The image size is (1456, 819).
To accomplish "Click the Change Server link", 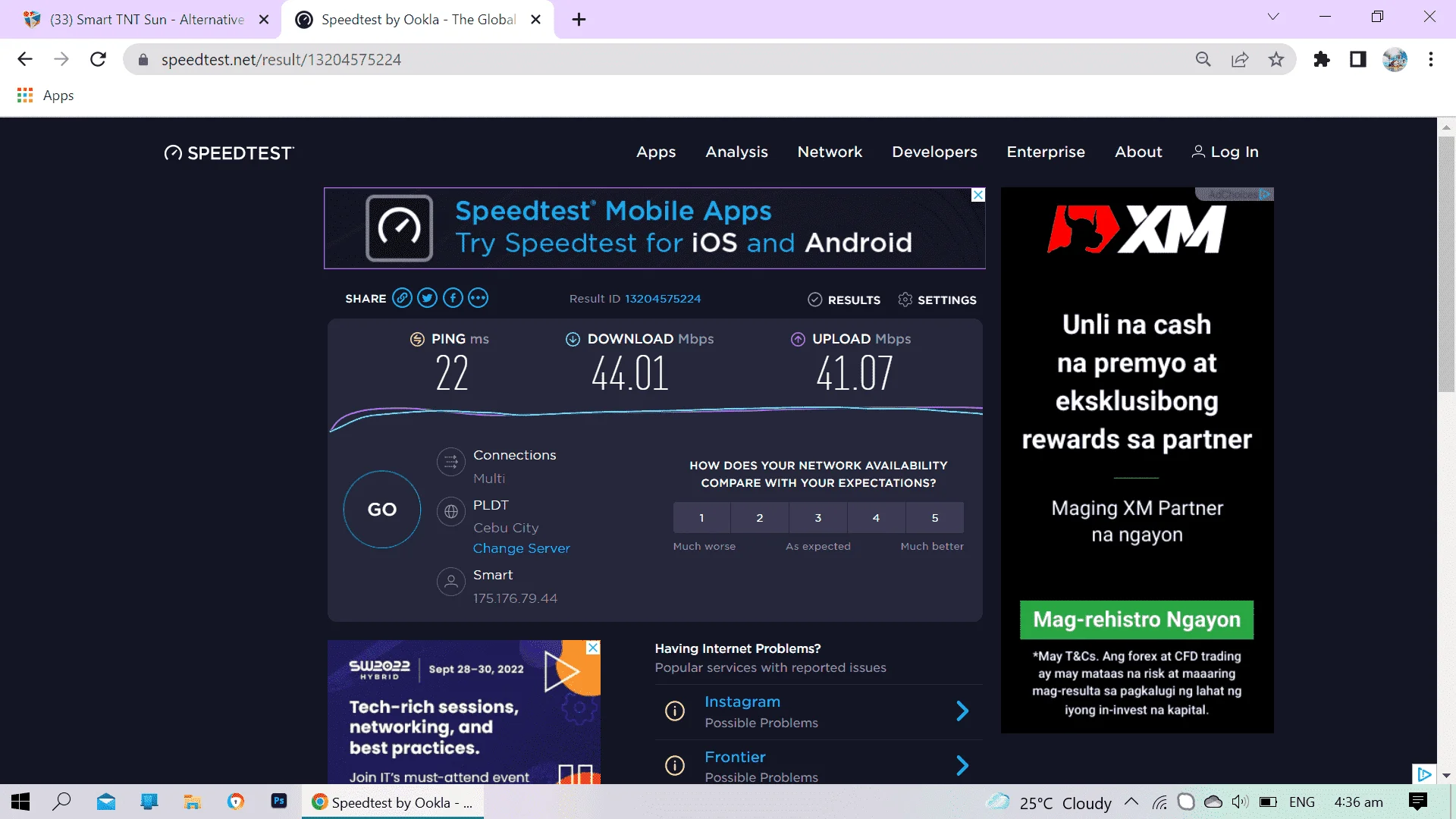I will tap(521, 548).
